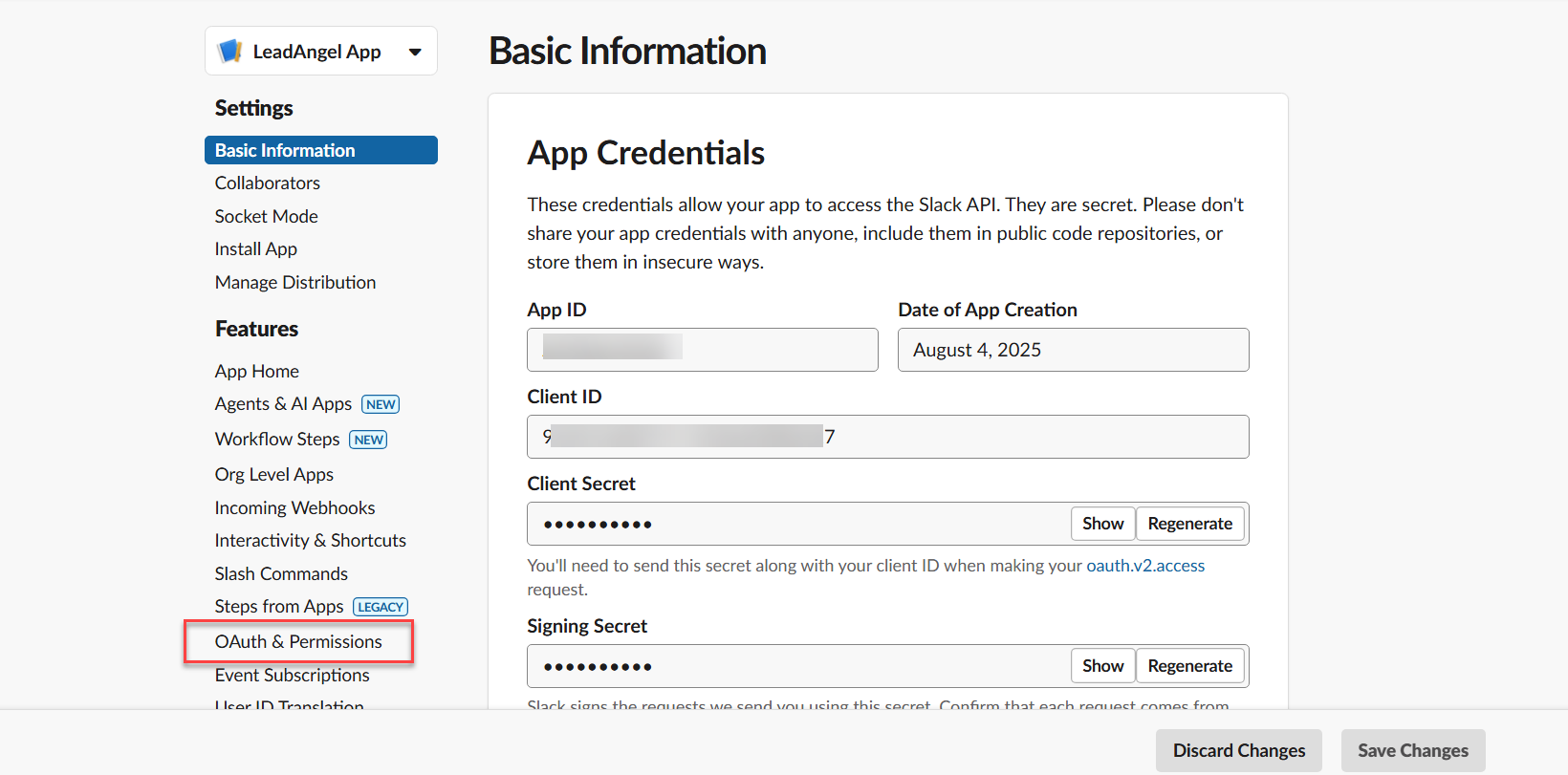Click Discard Changes button
Image resolution: width=1568 pixels, height=775 pixels.
(x=1239, y=750)
